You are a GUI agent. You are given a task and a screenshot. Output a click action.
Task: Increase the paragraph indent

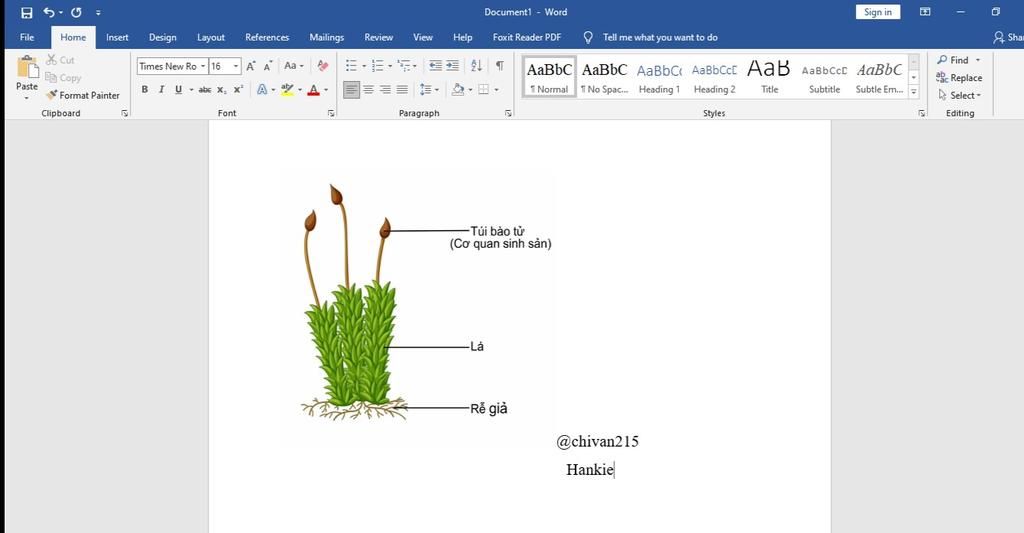(x=453, y=66)
